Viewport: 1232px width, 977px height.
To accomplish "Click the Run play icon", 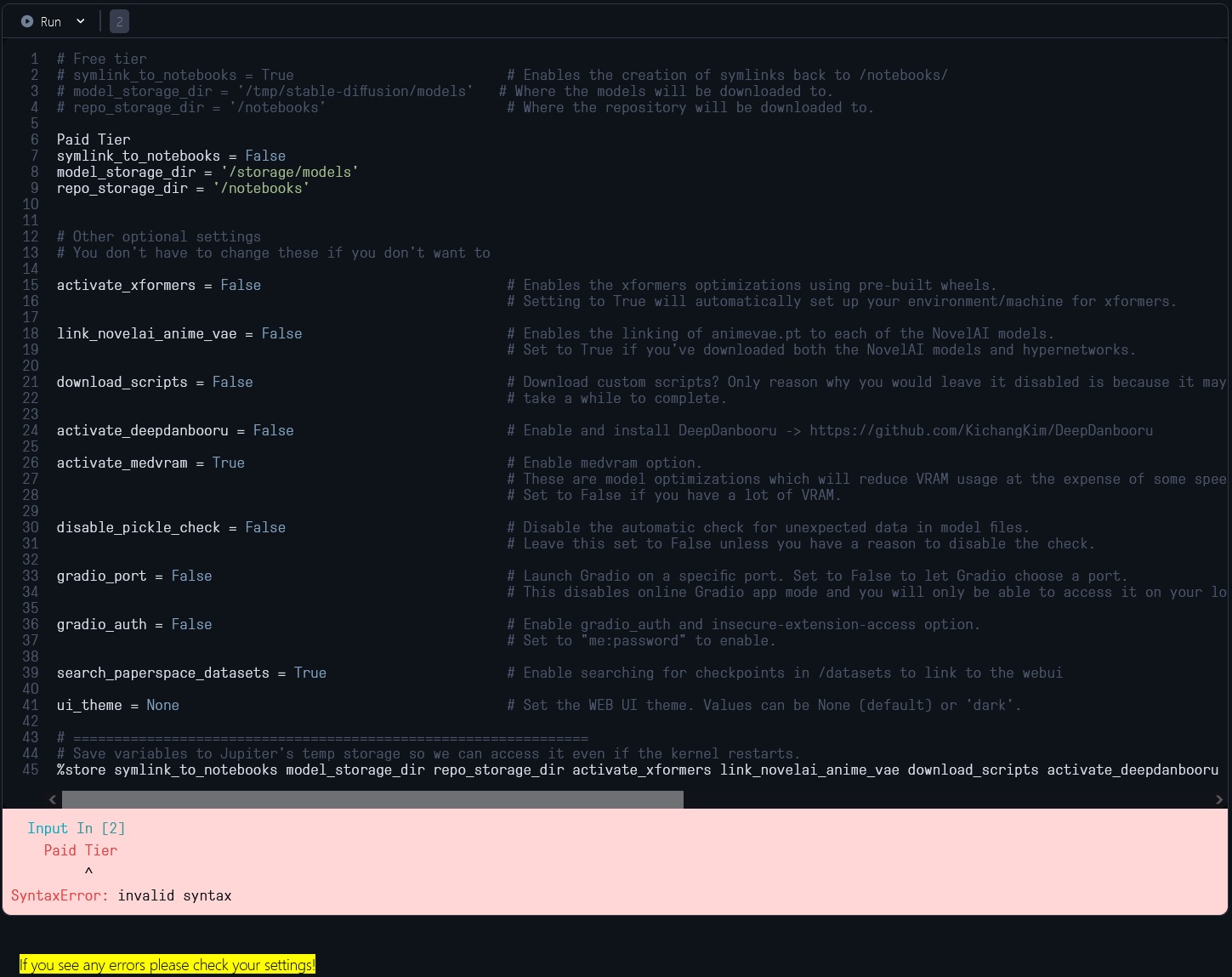I will click(27, 21).
